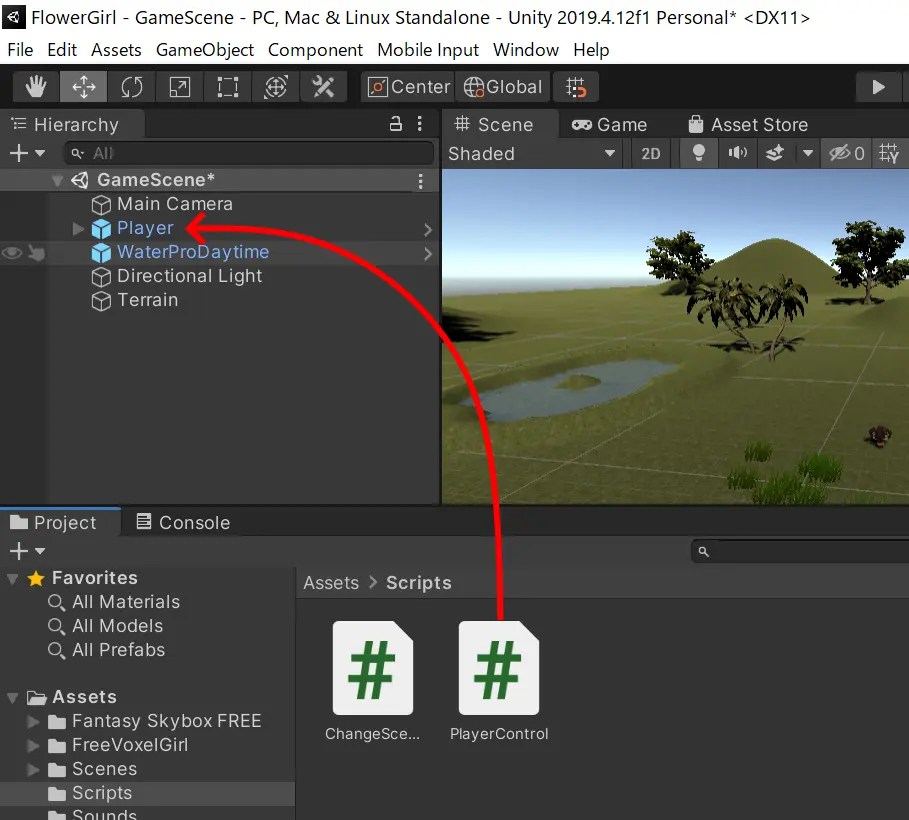Open Project create dropdown
Viewport: 909px width, 820px height.
(27, 551)
